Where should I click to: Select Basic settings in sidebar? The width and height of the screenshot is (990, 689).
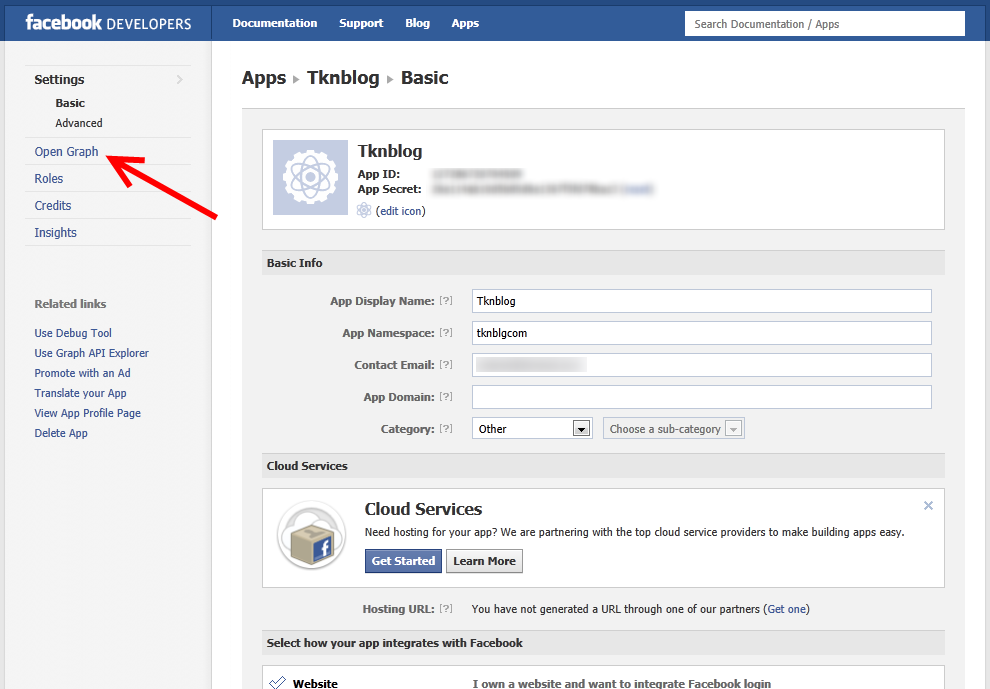point(70,103)
